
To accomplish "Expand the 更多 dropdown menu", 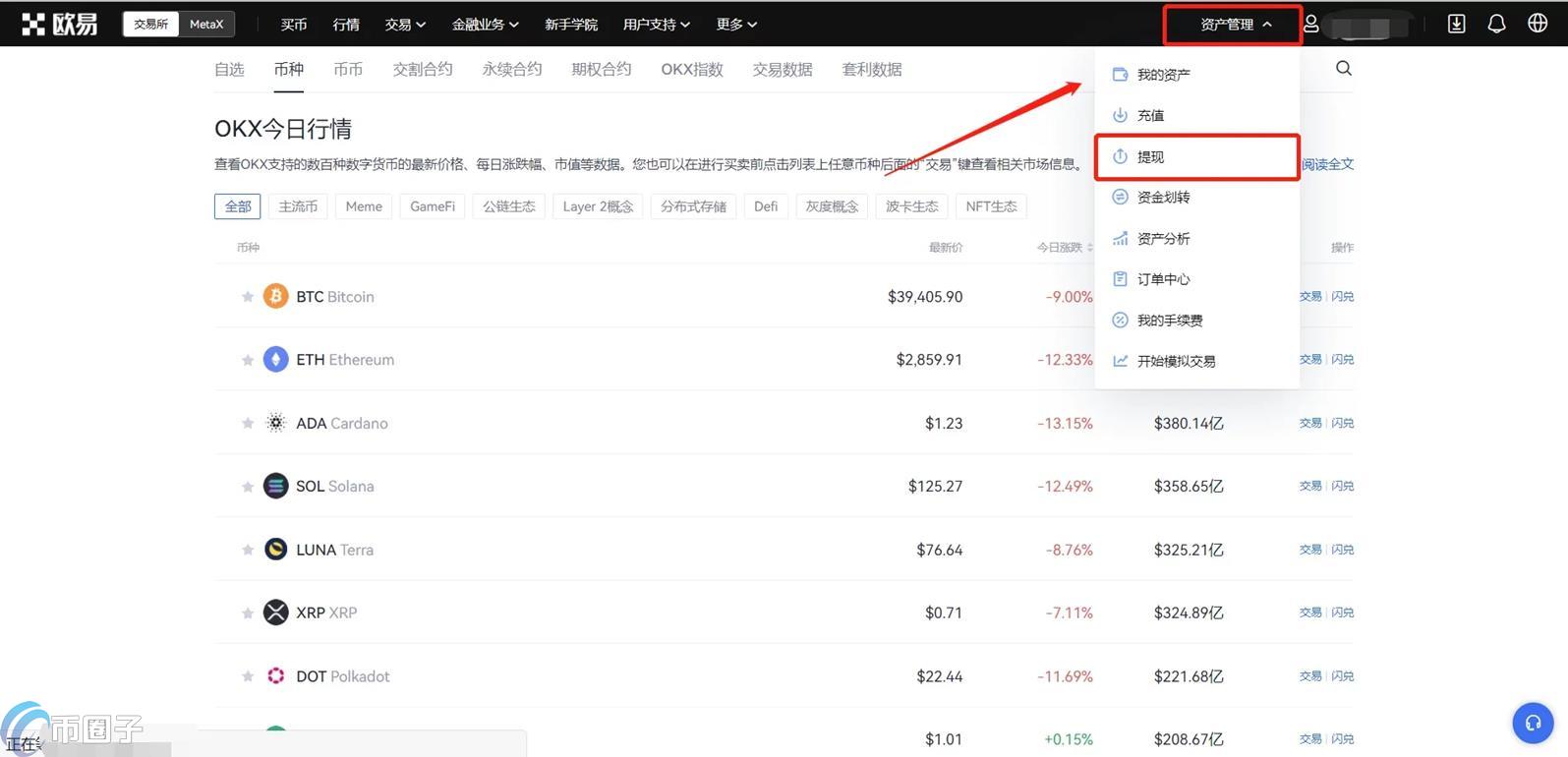I will [x=736, y=24].
